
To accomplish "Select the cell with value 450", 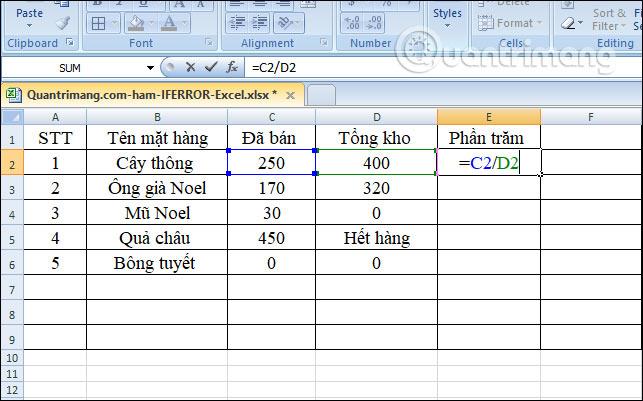I will pos(271,238).
